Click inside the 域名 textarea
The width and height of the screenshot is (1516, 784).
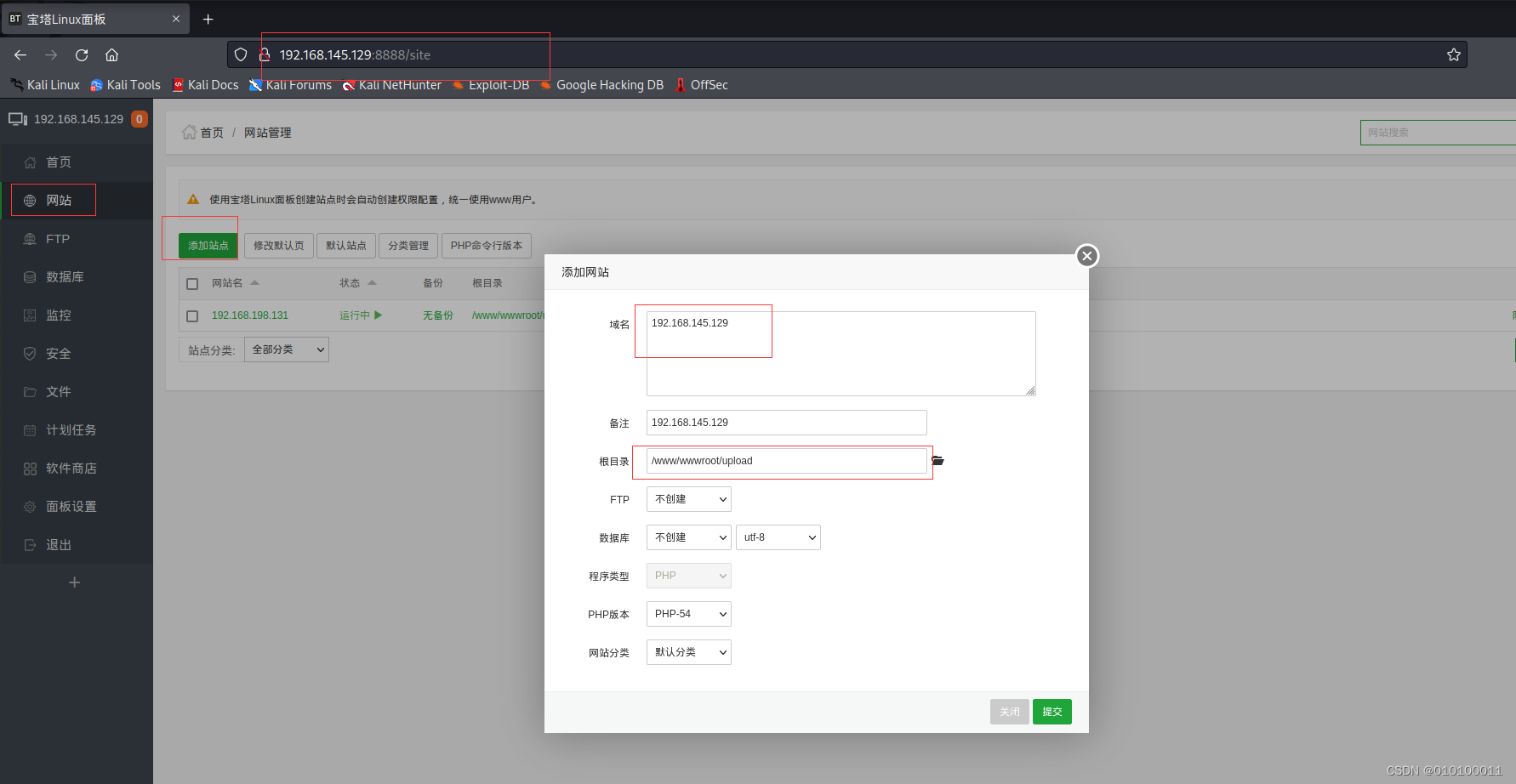click(x=841, y=354)
